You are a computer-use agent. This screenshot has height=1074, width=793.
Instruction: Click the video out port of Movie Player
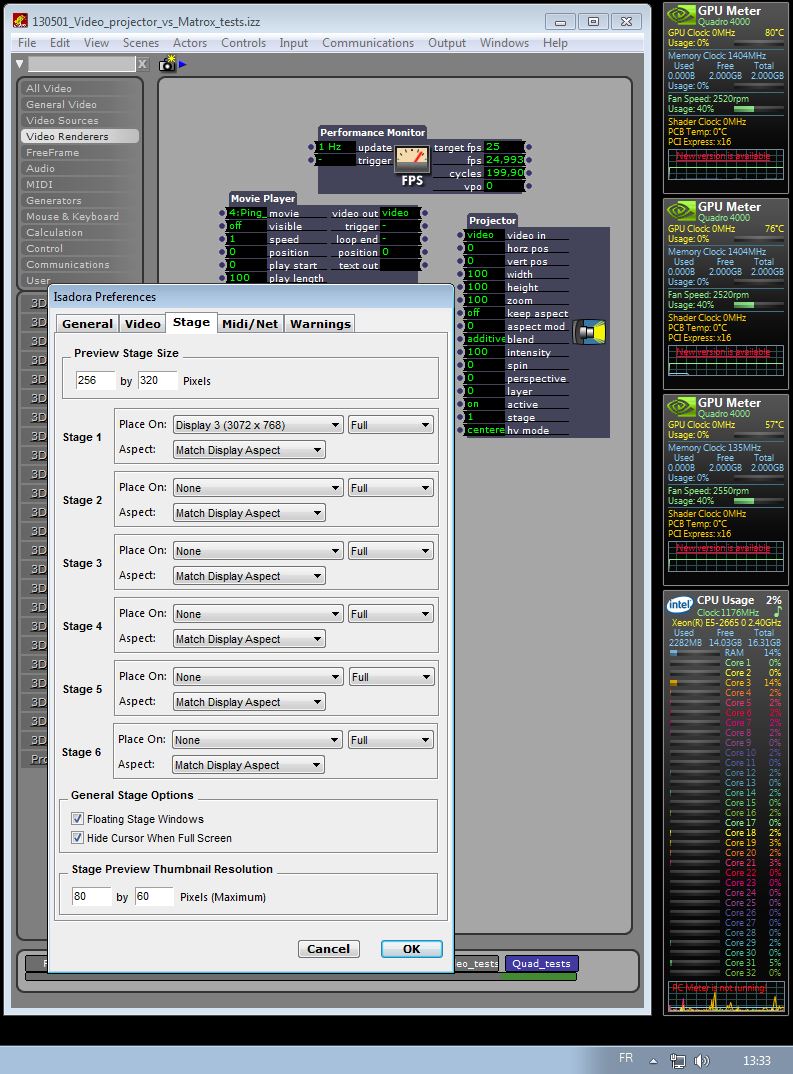click(x=425, y=213)
